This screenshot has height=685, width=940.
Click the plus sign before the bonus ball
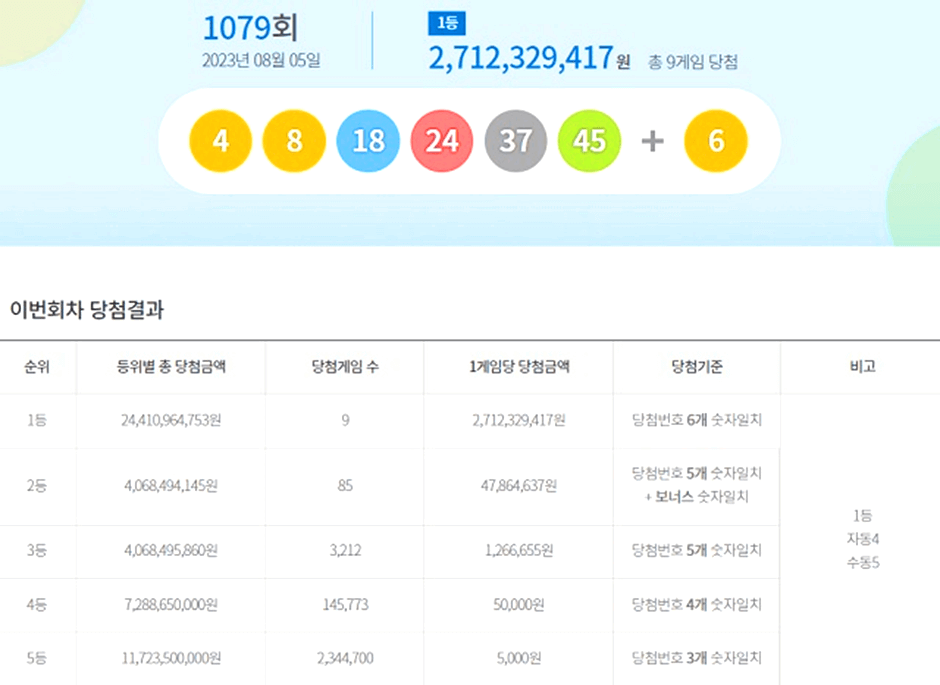coord(652,141)
